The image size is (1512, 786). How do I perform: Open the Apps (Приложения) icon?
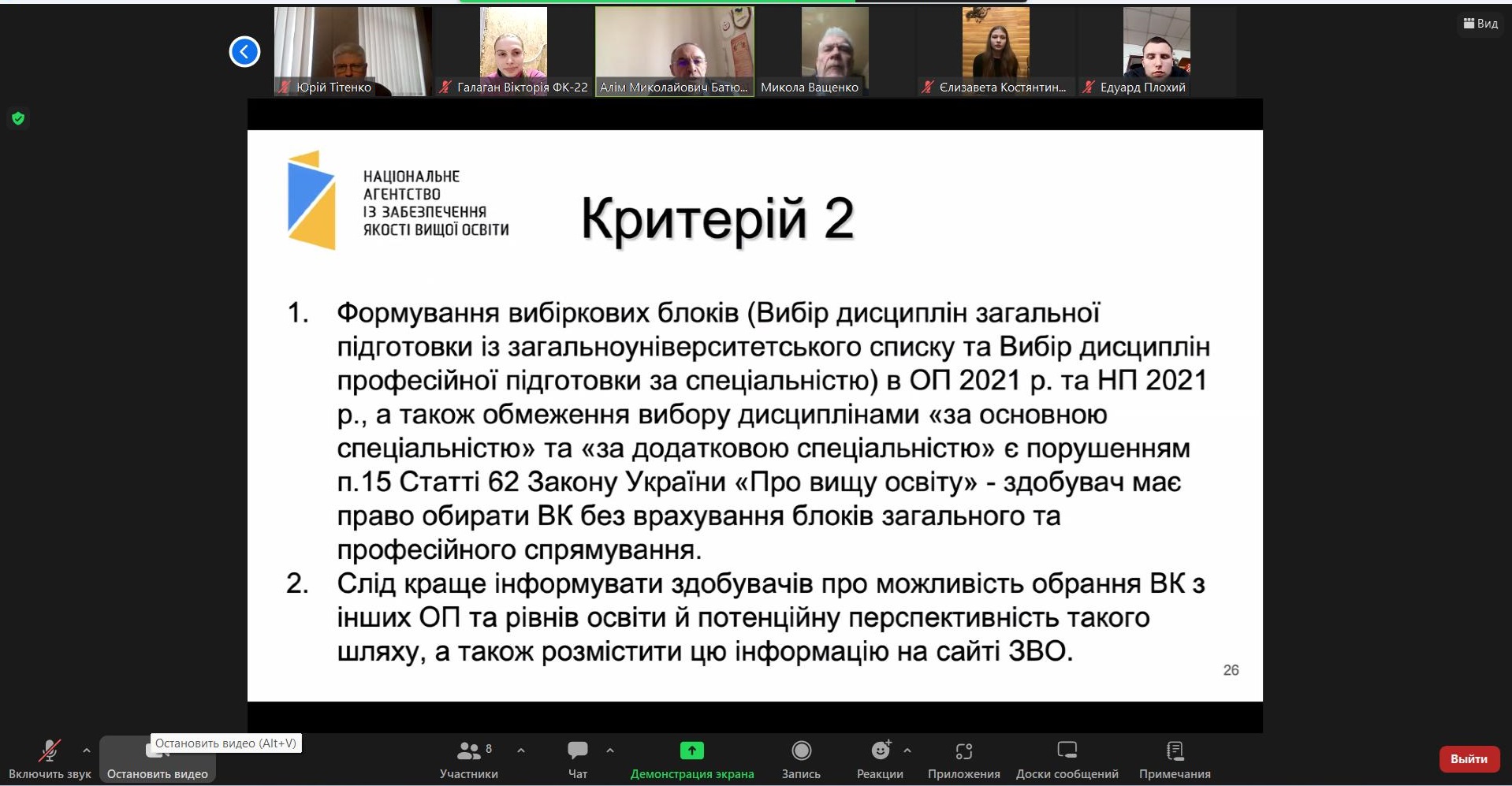point(963,751)
